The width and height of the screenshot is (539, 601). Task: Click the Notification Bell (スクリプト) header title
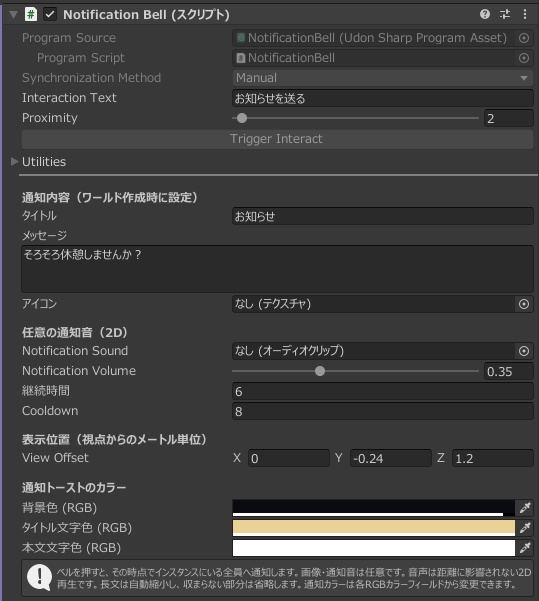[x=146, y=15]
